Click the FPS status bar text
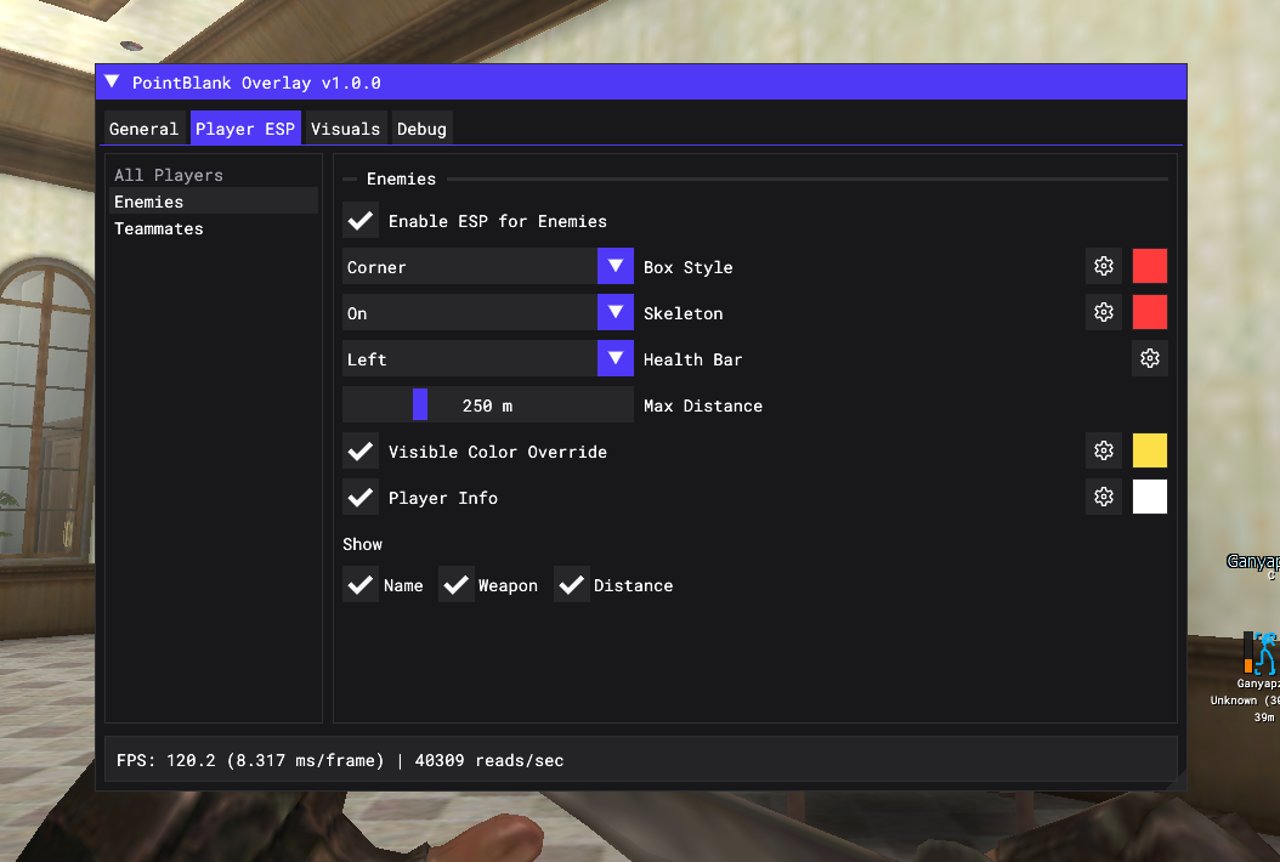 (340, 760)
